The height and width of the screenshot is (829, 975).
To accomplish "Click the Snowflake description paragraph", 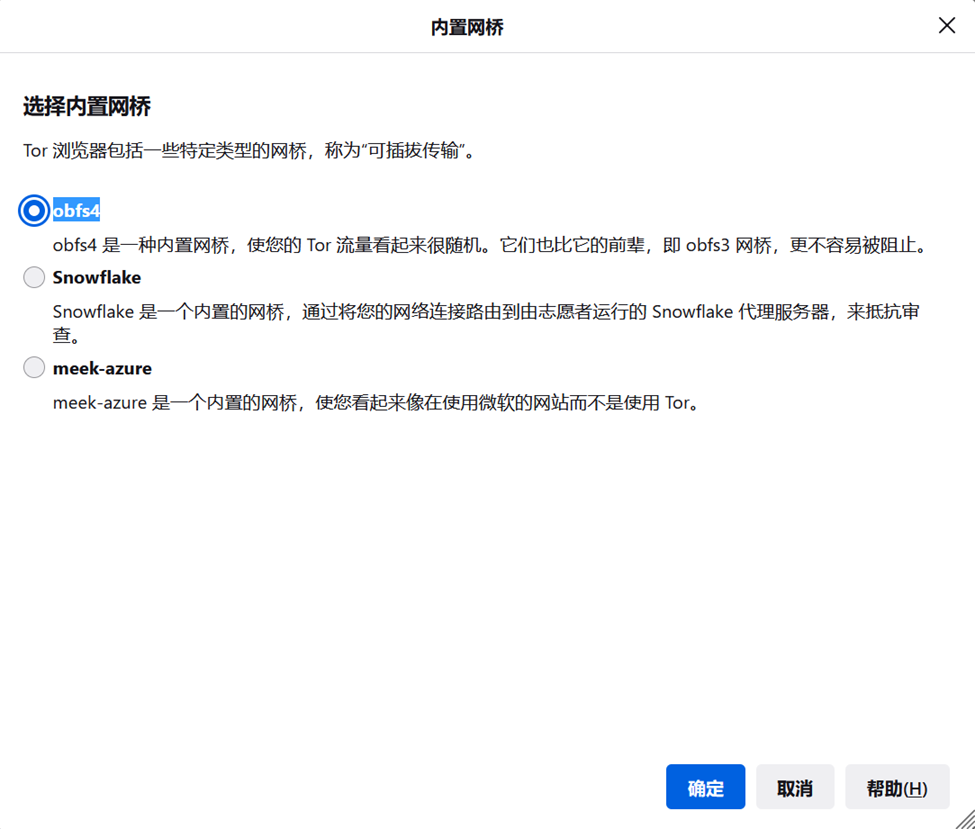I will tap(486, 323).
